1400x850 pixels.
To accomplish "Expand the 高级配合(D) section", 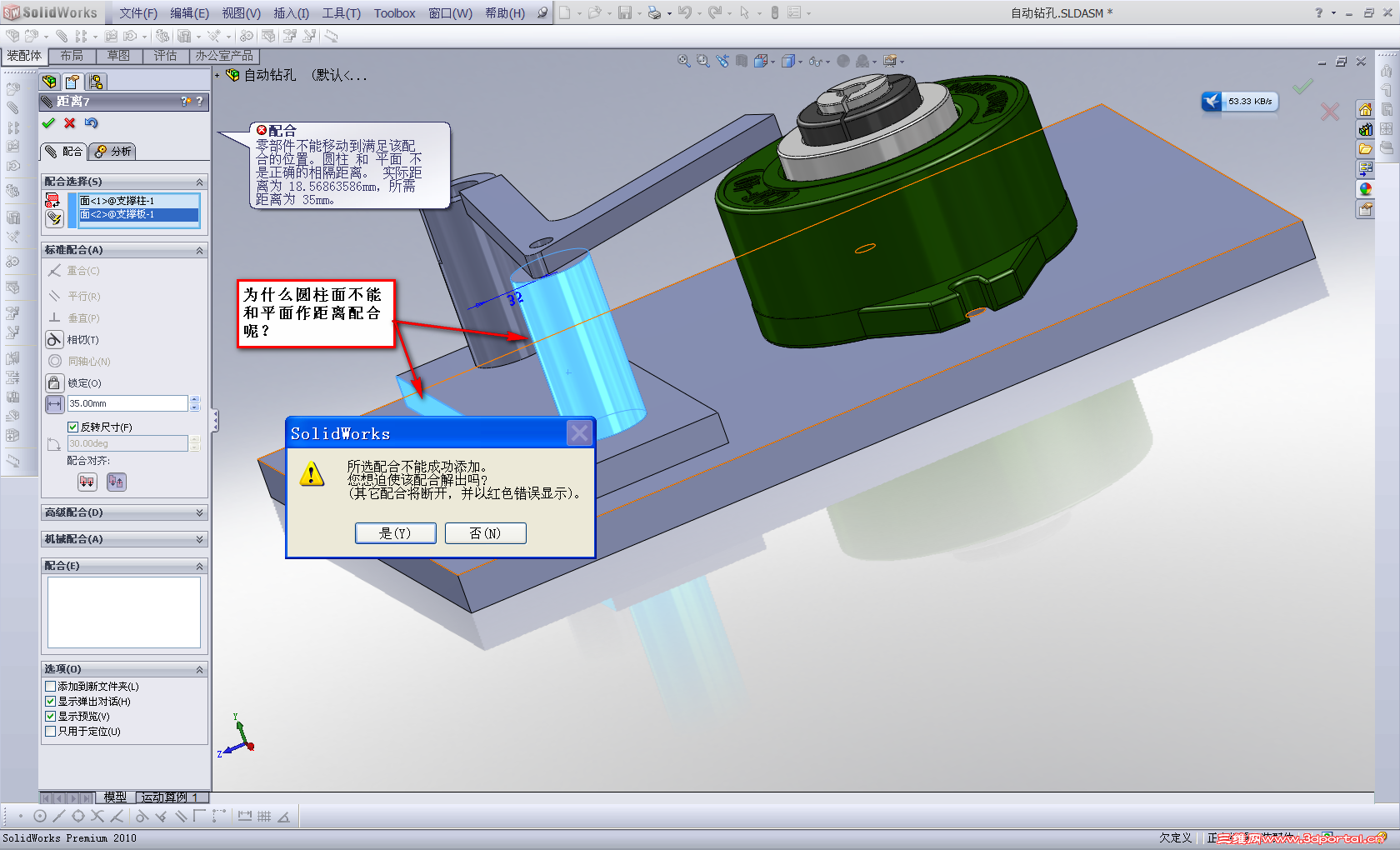I will (199, 512).
